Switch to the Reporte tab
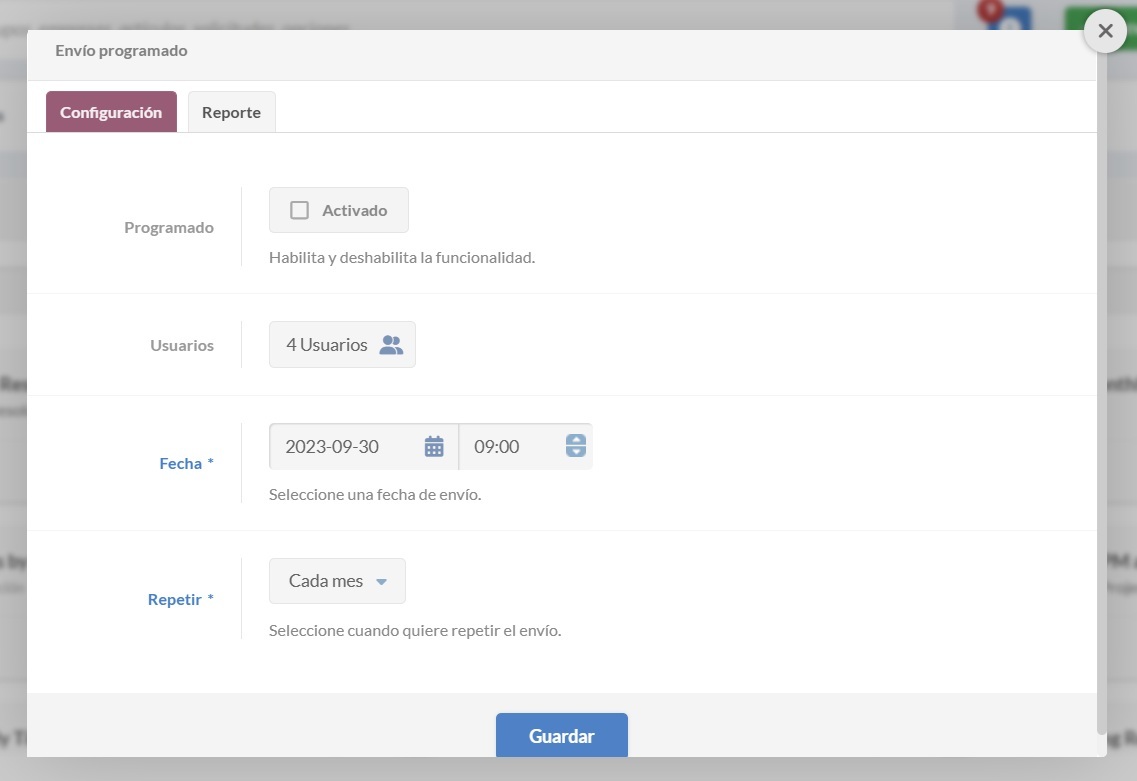 (x=231, y=113)
